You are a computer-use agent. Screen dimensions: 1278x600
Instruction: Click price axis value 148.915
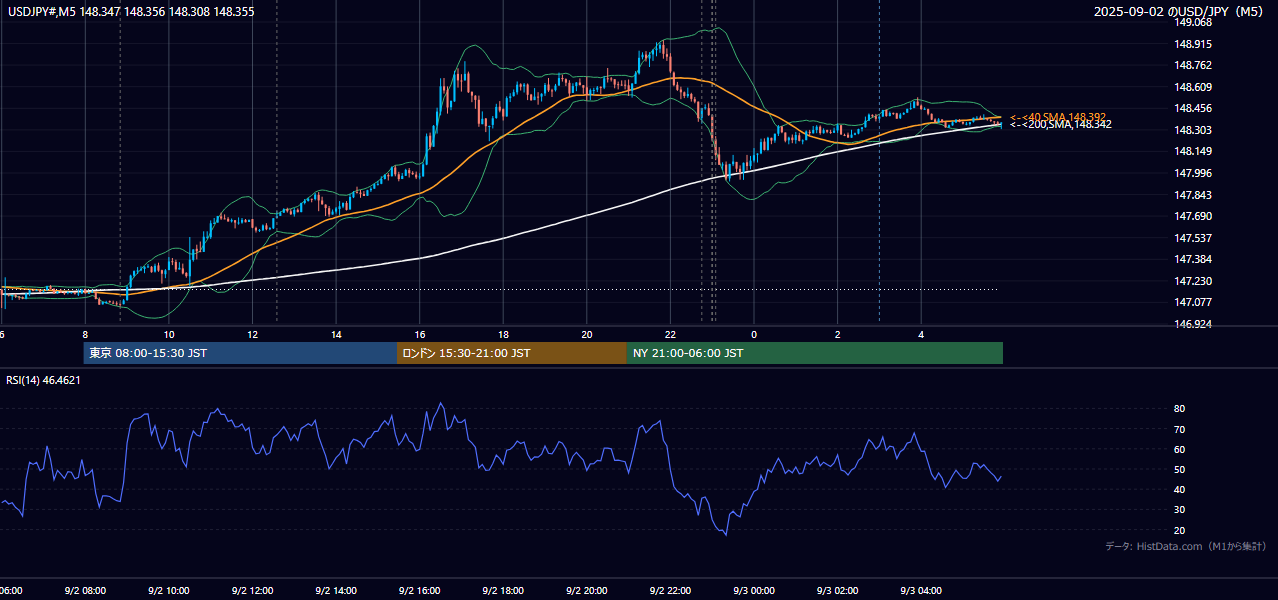click(x=1193, y=44)
